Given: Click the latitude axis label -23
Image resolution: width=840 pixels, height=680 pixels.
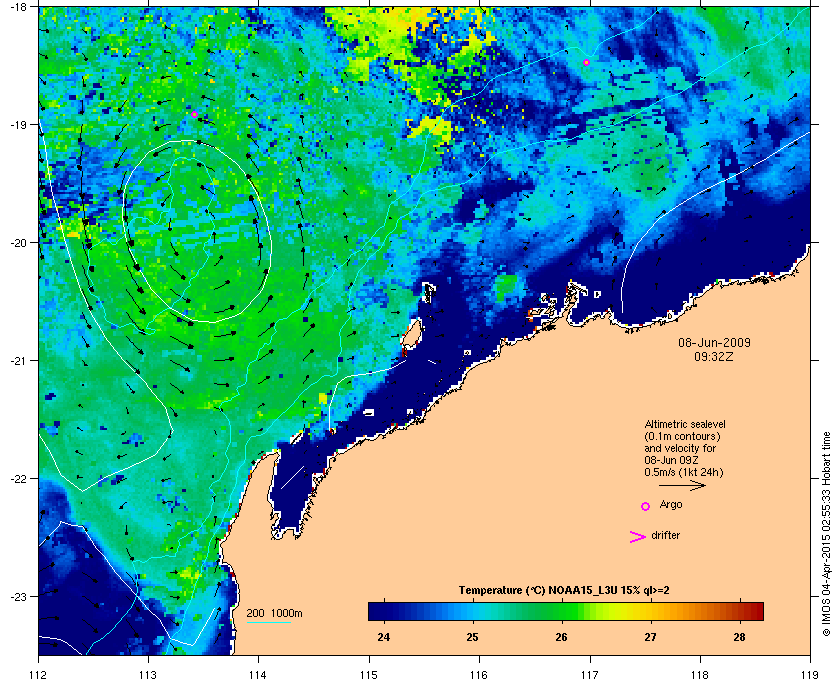Looking at the screenshot, I should [18, 596].
